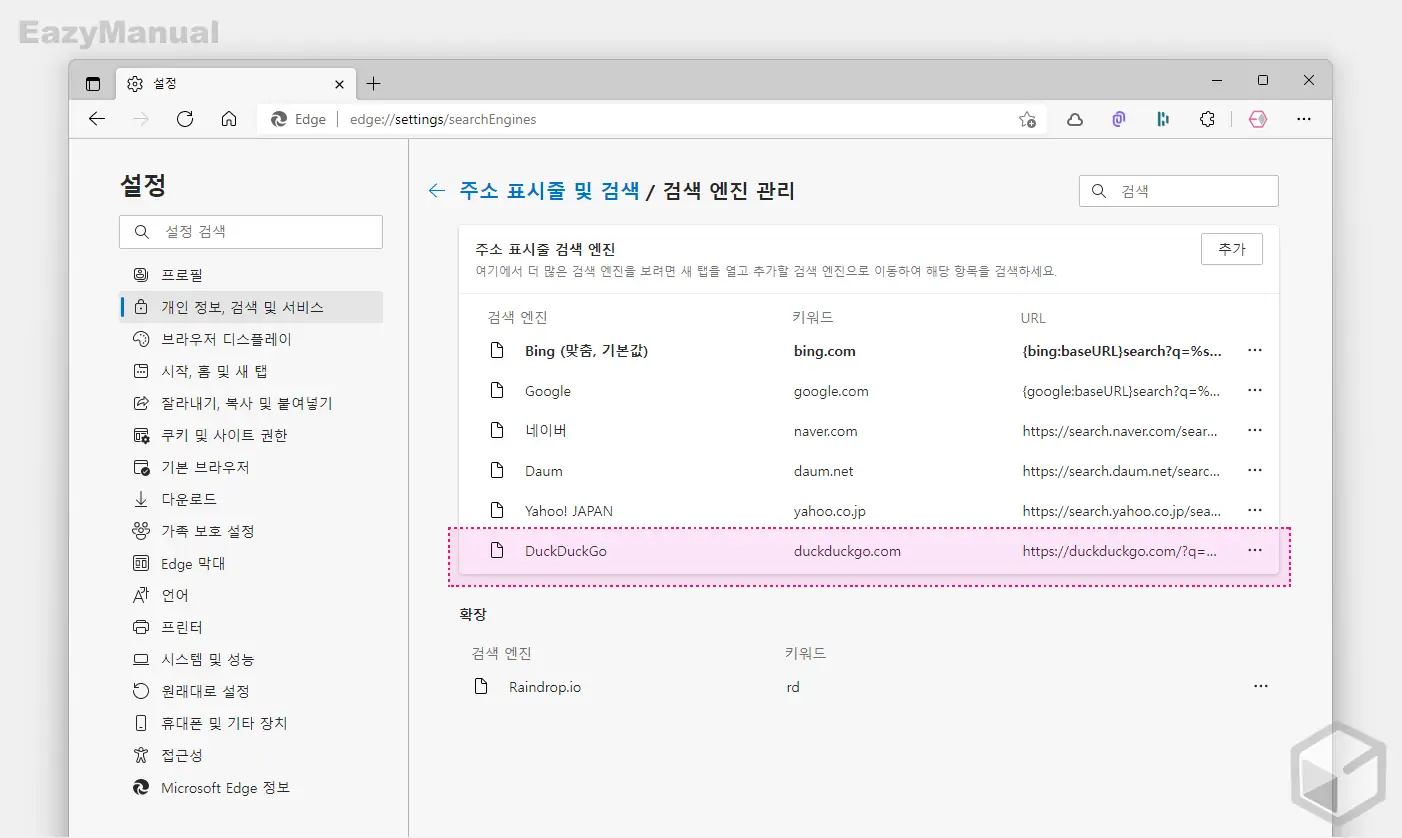Screen dimensions: 1402x838
Task: Open the green bars extension icon
Action: coord(1163,119)
